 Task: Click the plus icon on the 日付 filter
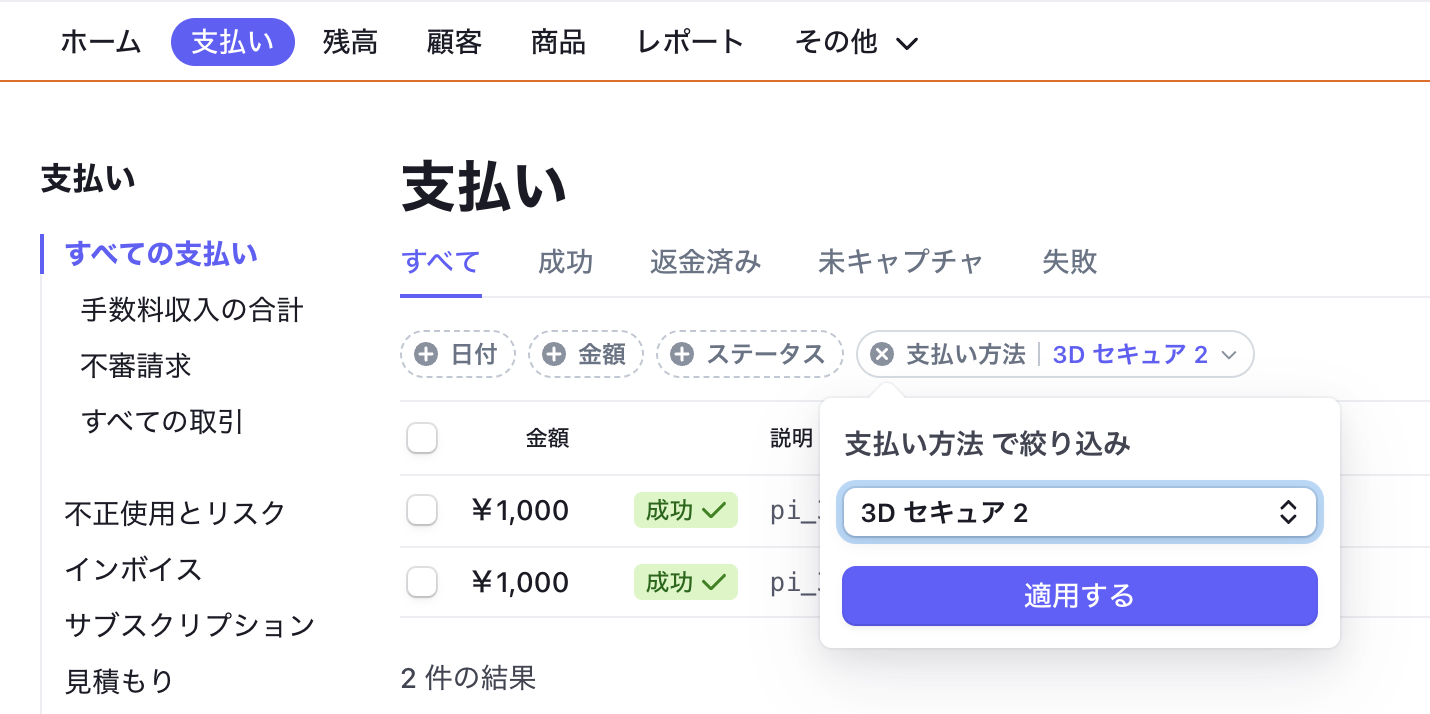tap(427, 354)
